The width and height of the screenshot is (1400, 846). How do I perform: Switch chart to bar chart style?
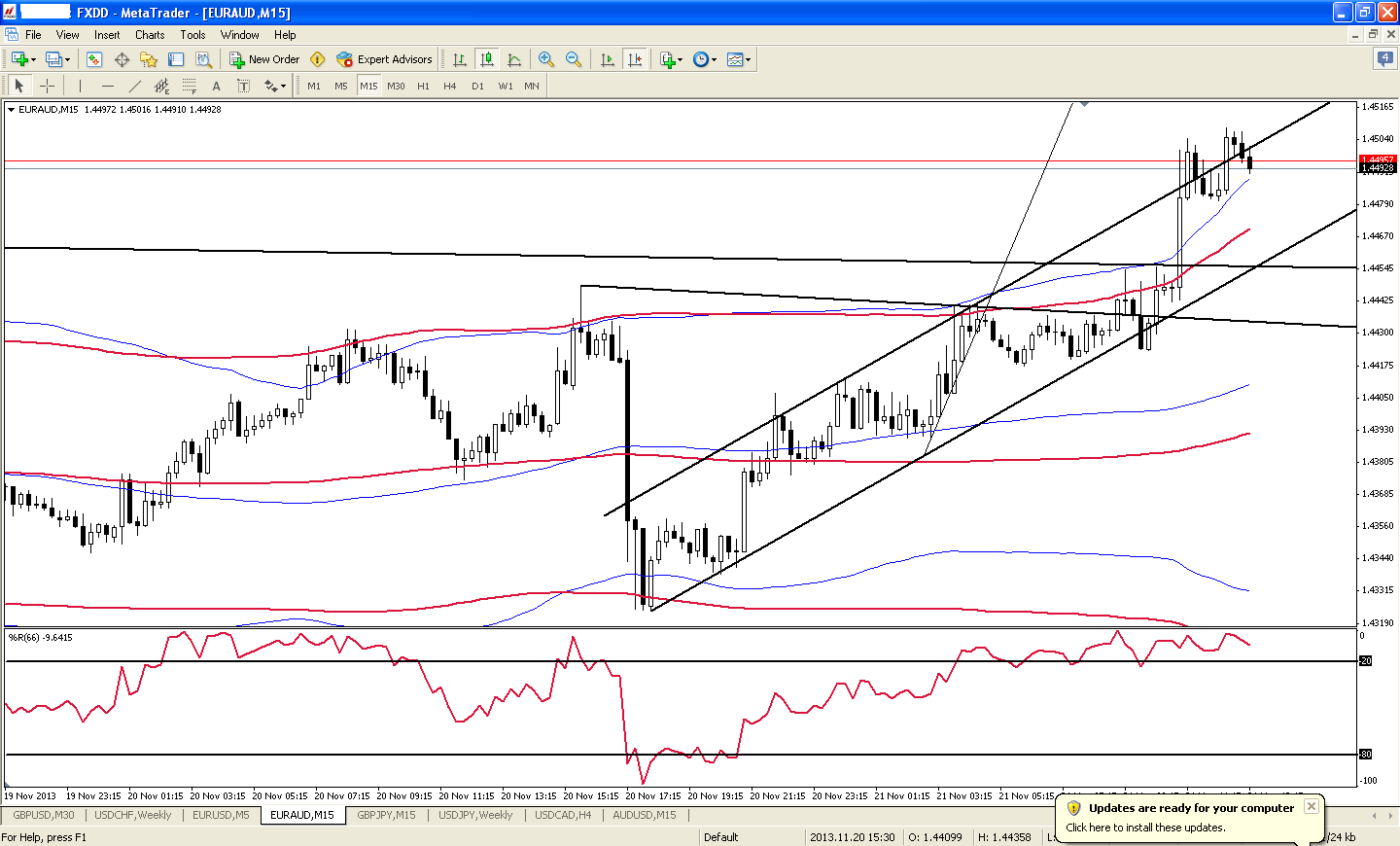[x=459, y=59]
